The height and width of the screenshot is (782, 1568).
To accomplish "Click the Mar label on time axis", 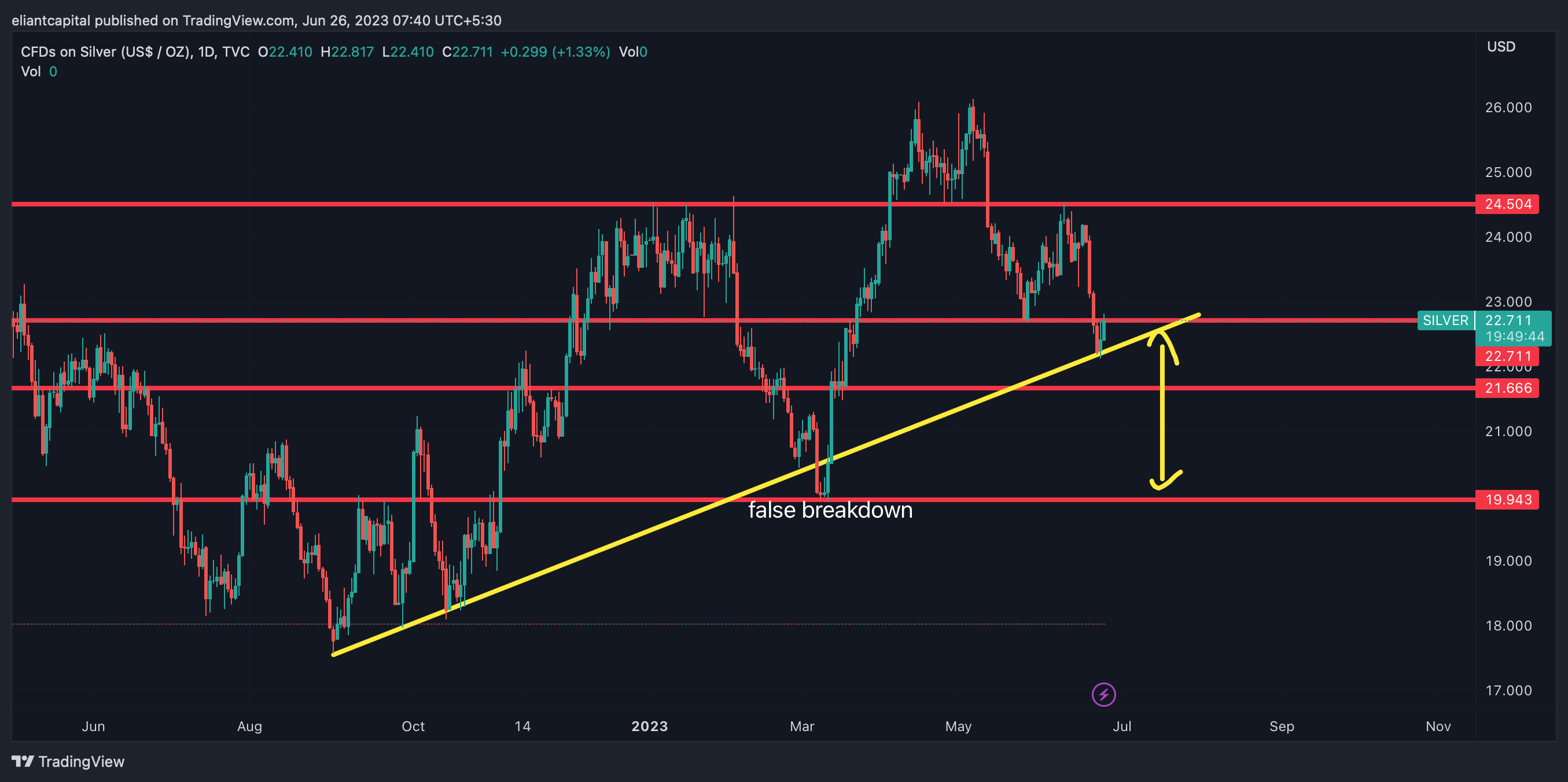I will pyautogui.click(x=802, y=726).
